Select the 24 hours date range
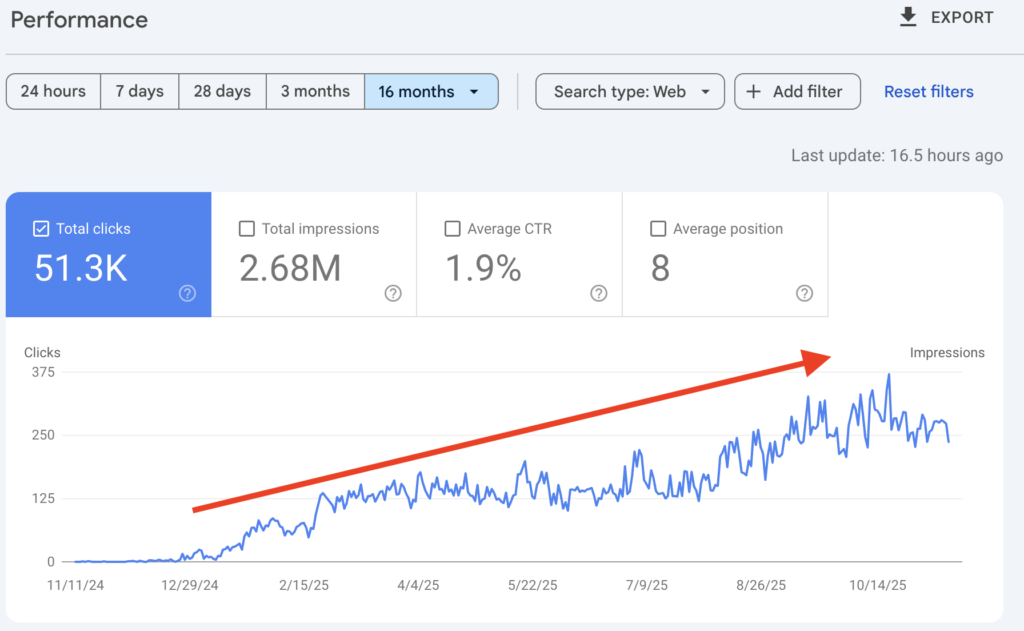This screenshot has width=1024, height=631. tap(53, 91)
